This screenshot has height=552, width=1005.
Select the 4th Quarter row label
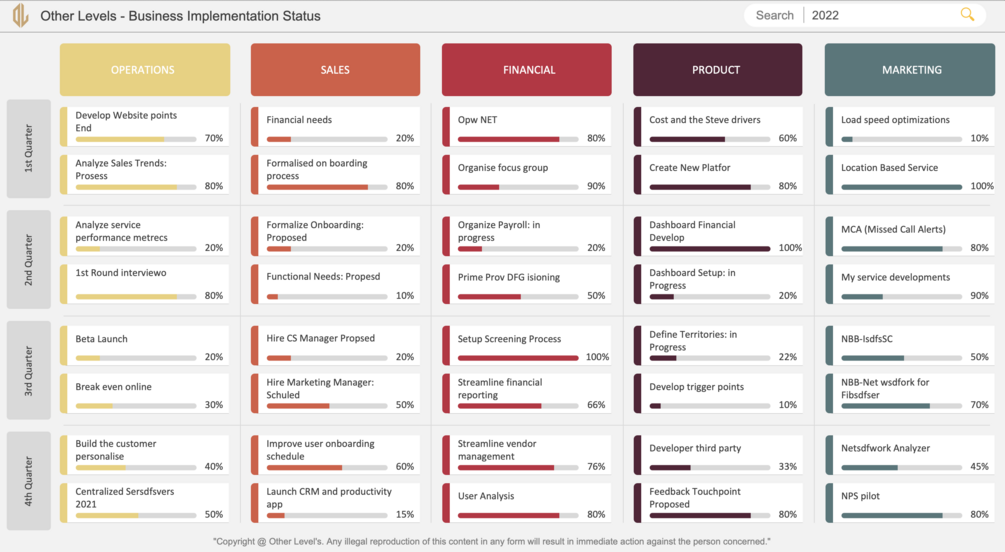pyautogui.click(x=29, y=481)
